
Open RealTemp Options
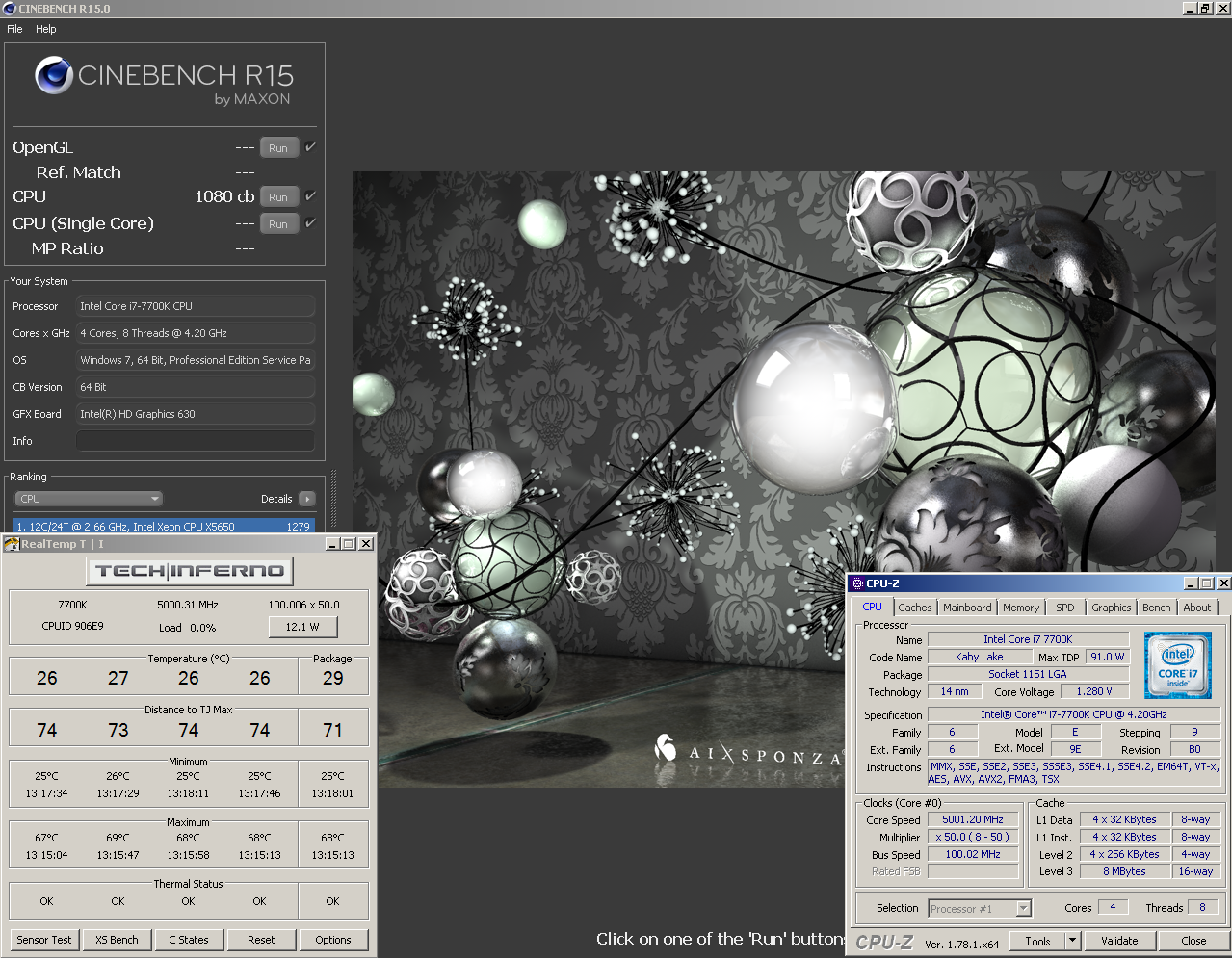click(333, 940)
